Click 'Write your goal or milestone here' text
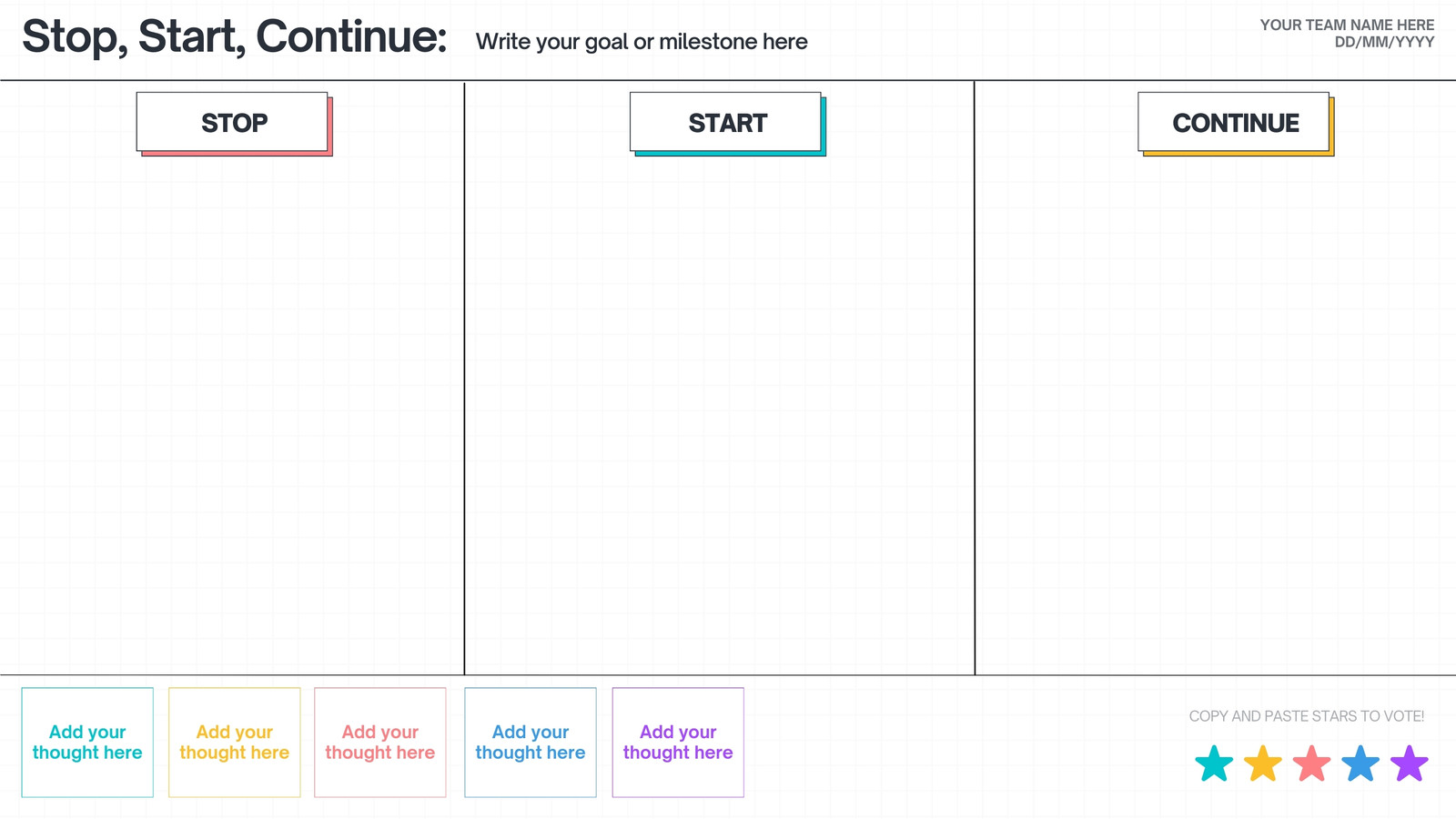The height and width of the screenshot is (819, 1456). pyautogui.click(x=642, y=42)
